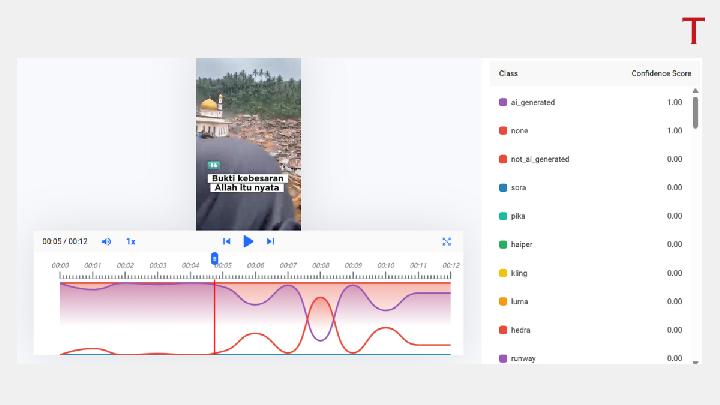The image size is (720, 405).
Task: Select the sora class row
Action: pos(590,187)
